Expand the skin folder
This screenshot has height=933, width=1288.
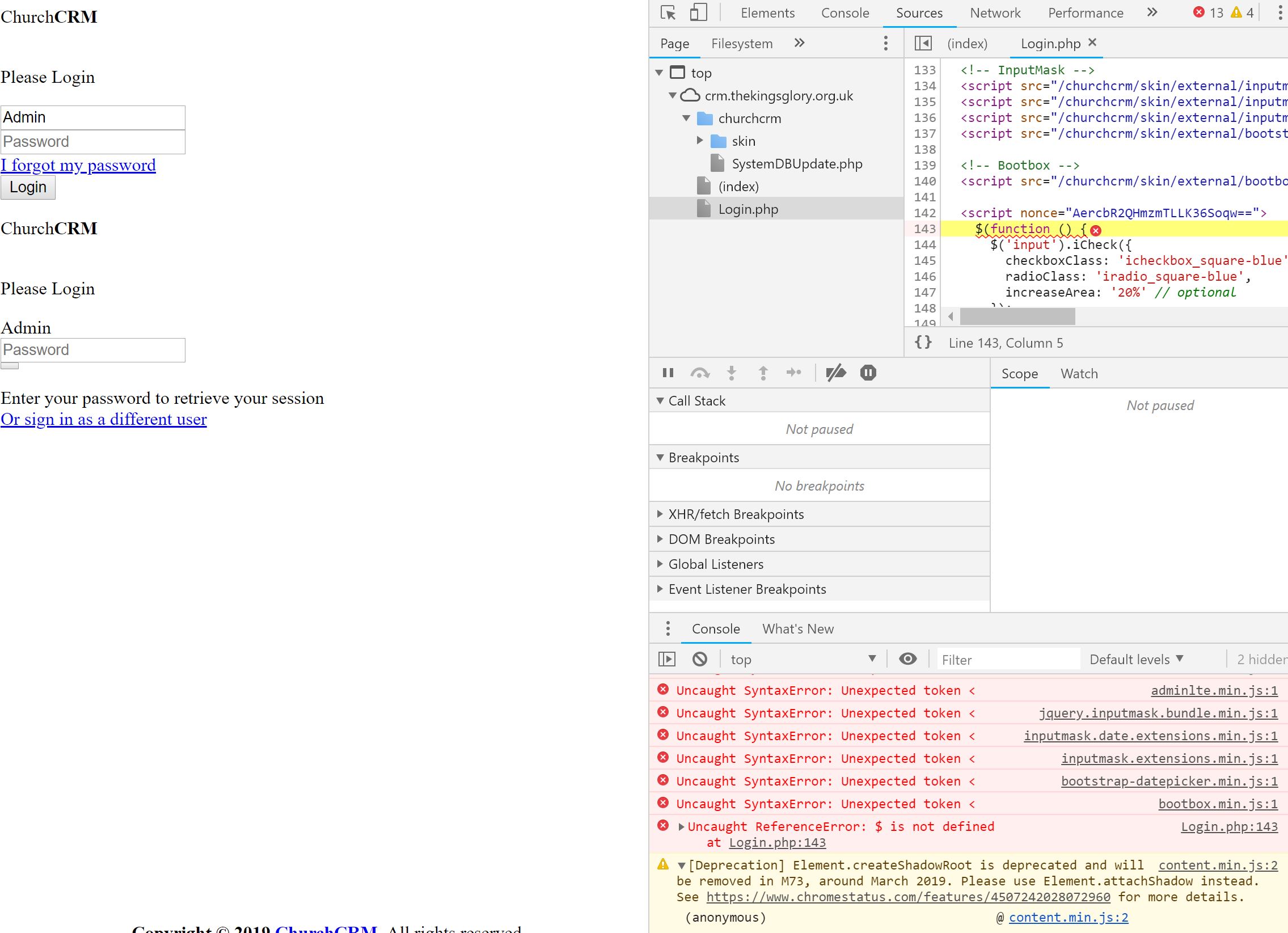point(700,140)
